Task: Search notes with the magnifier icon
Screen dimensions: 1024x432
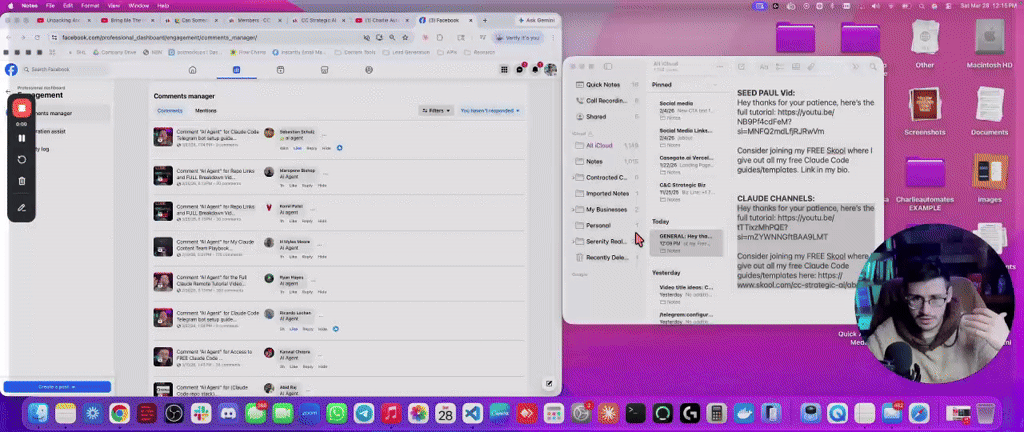Action: click(872, 67)
